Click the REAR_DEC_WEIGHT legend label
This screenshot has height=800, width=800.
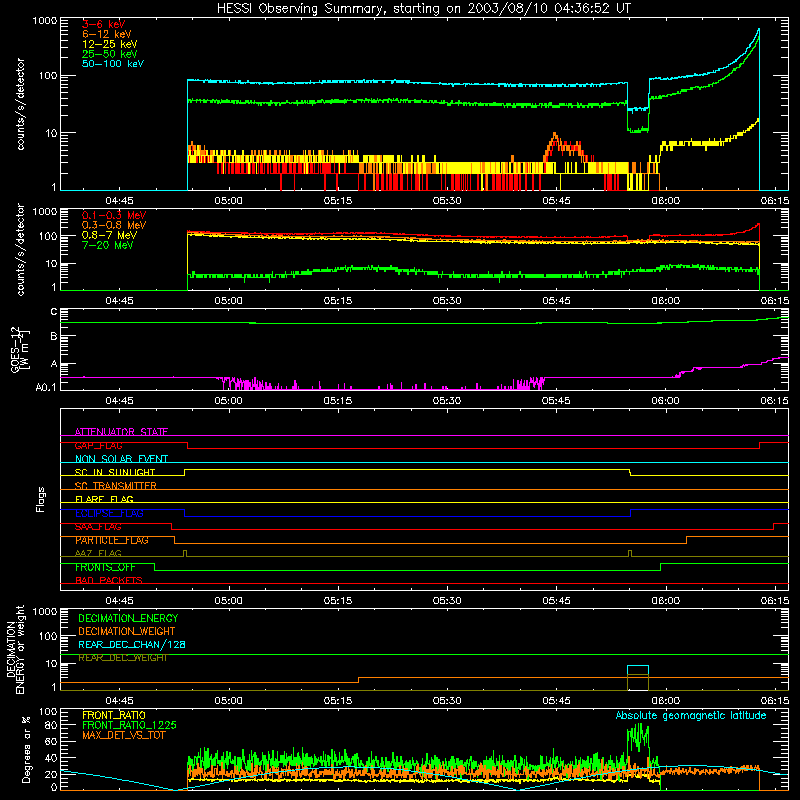(x=122, y=658)
